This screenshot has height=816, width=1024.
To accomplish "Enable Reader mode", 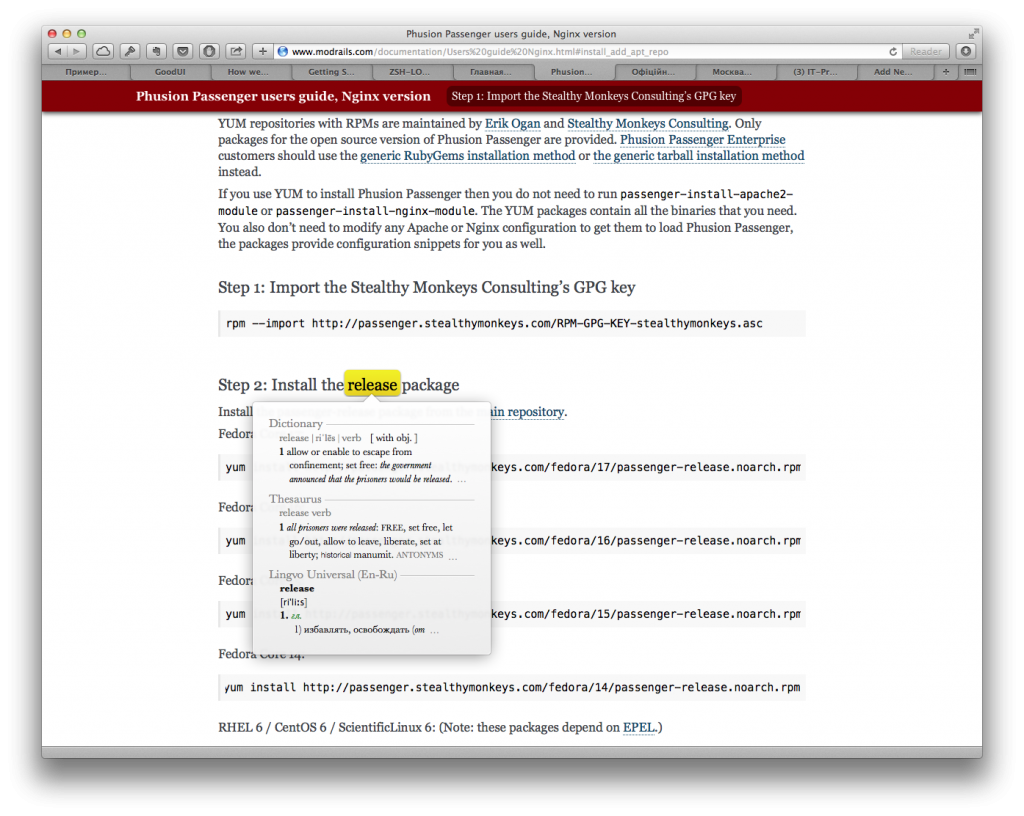I will pyautogui.click(x=926, y=50).
